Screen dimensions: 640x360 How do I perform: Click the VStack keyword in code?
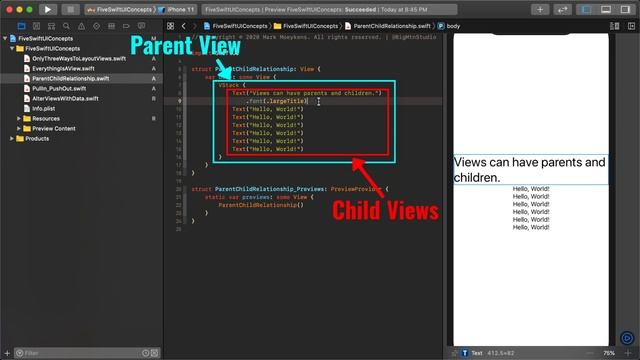[x=229, y=85]
